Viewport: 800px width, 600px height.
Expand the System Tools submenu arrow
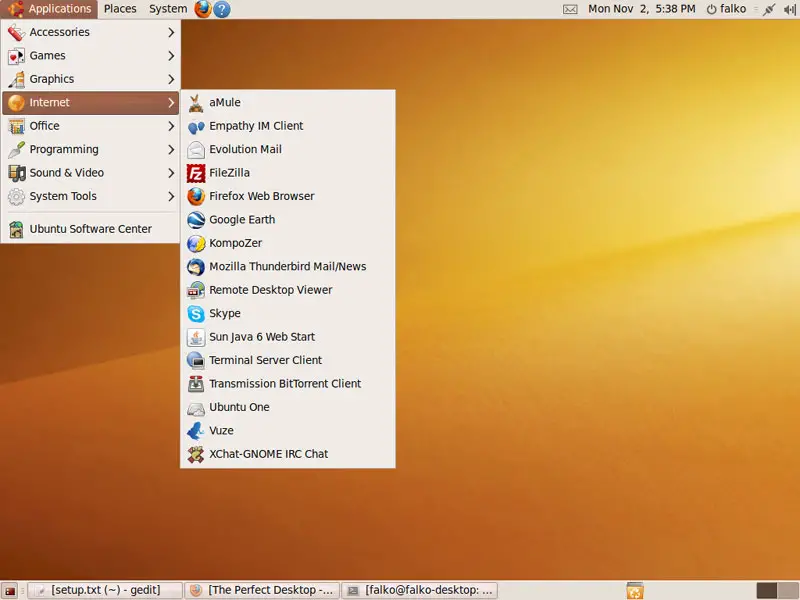171,196
